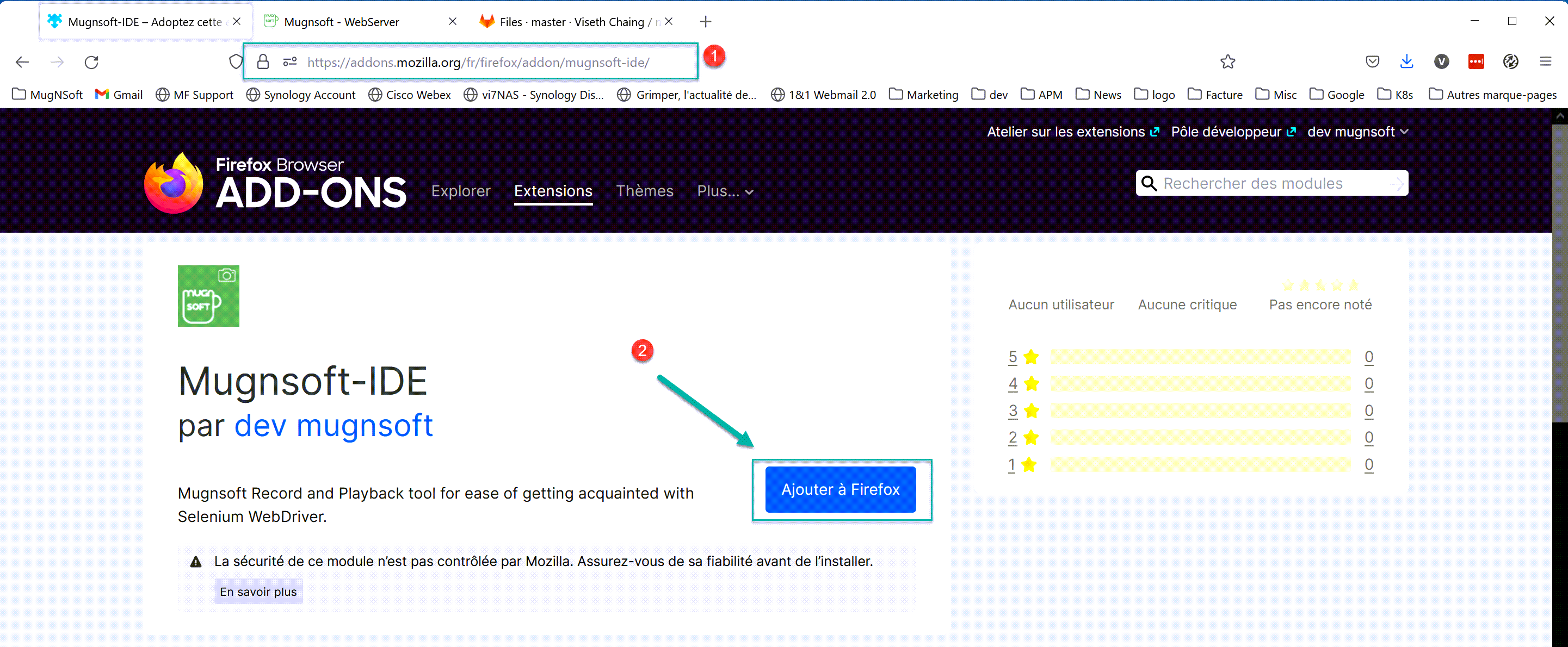Submit search with the arrow button
Image resolution: width=1568 pixels, height=647 pixels.
(1397, 183)
